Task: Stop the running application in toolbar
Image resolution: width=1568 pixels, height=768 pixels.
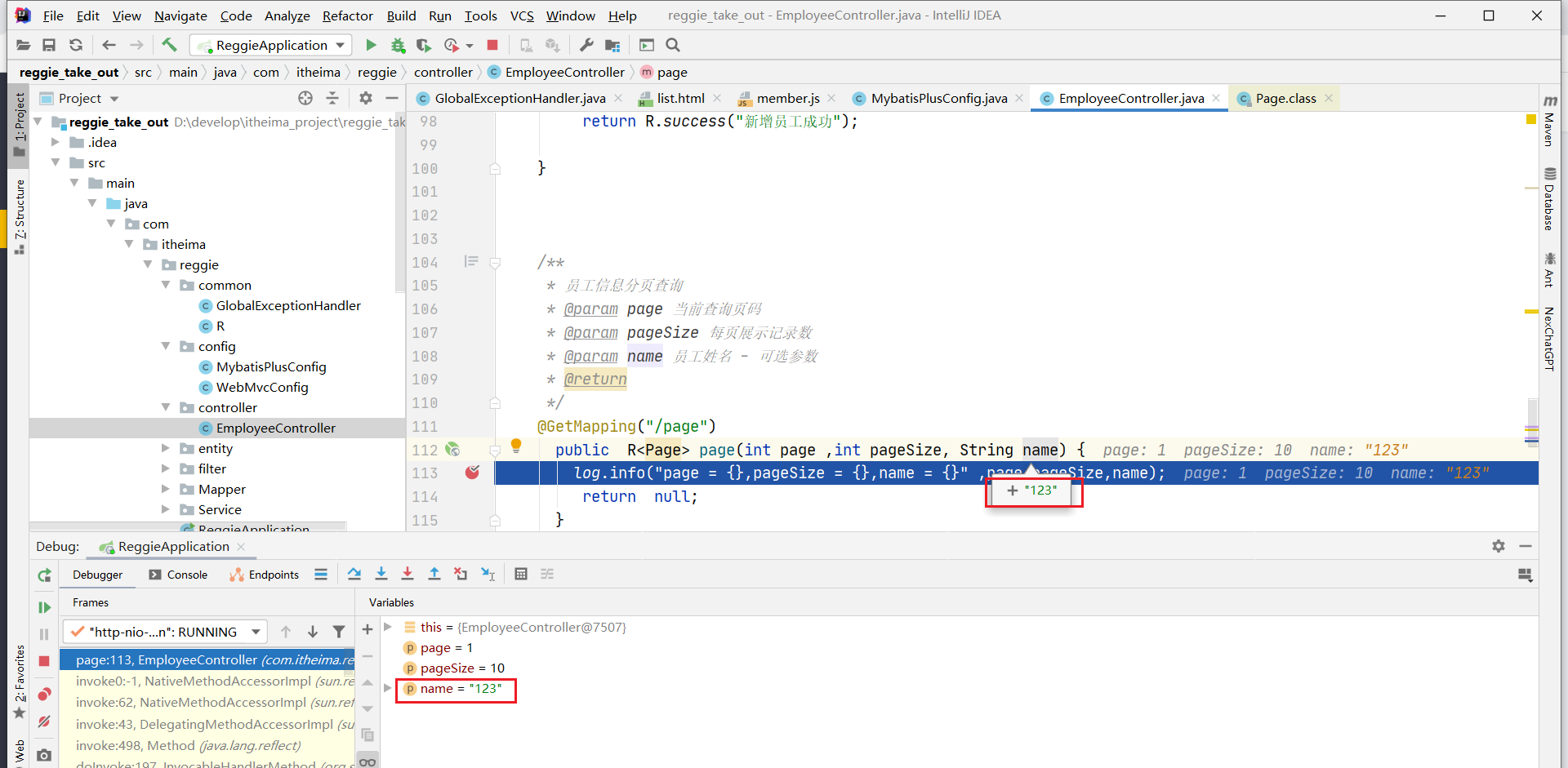Action: [492, 45]
